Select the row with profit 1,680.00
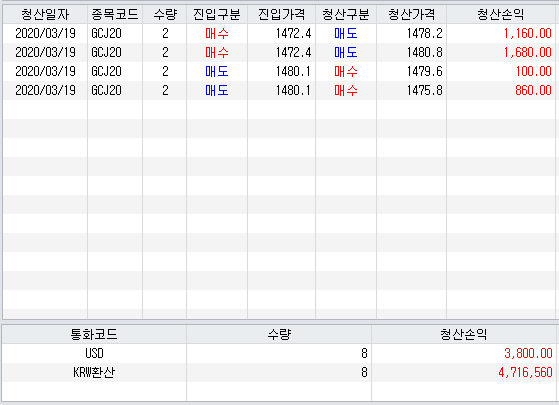This screenshot has height=405, width=559. coord(279,52)
